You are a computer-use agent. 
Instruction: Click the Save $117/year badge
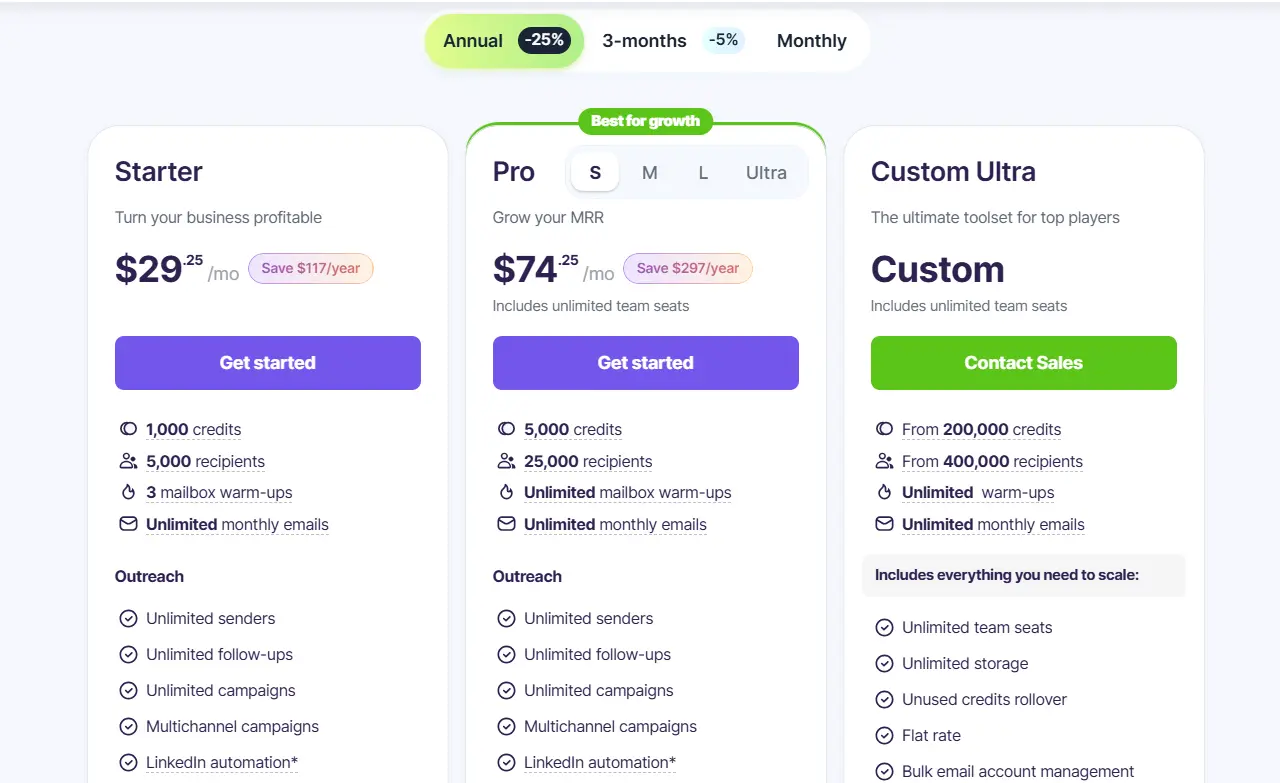310,268
